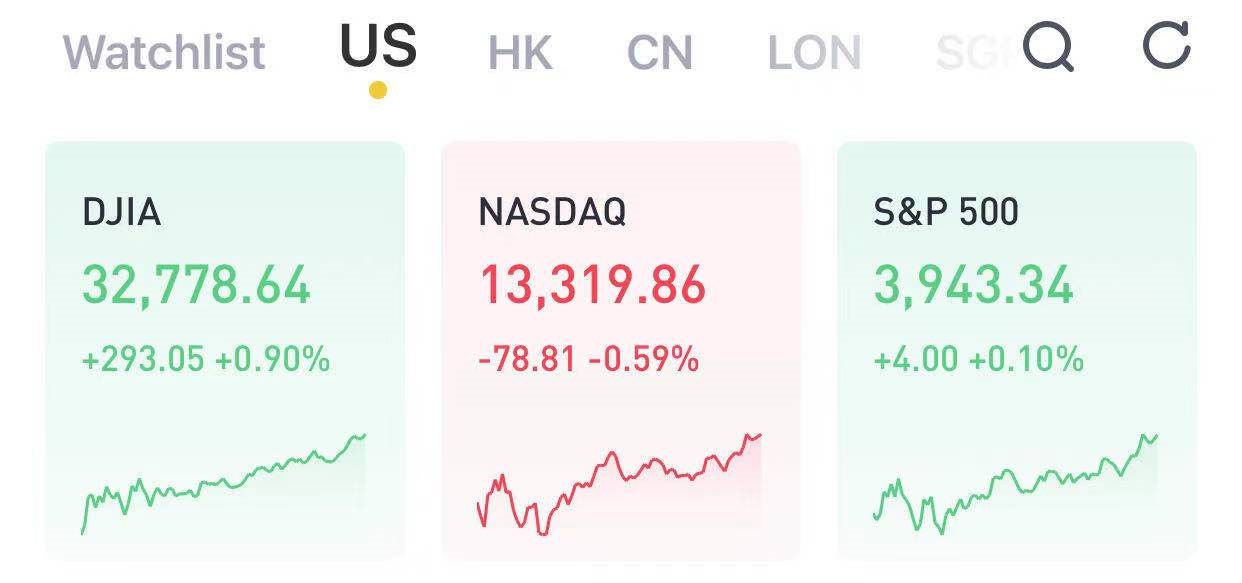Click the DJIA value 32,778.64
Viewport: 1242px width, 583px height.
[196, 284]
